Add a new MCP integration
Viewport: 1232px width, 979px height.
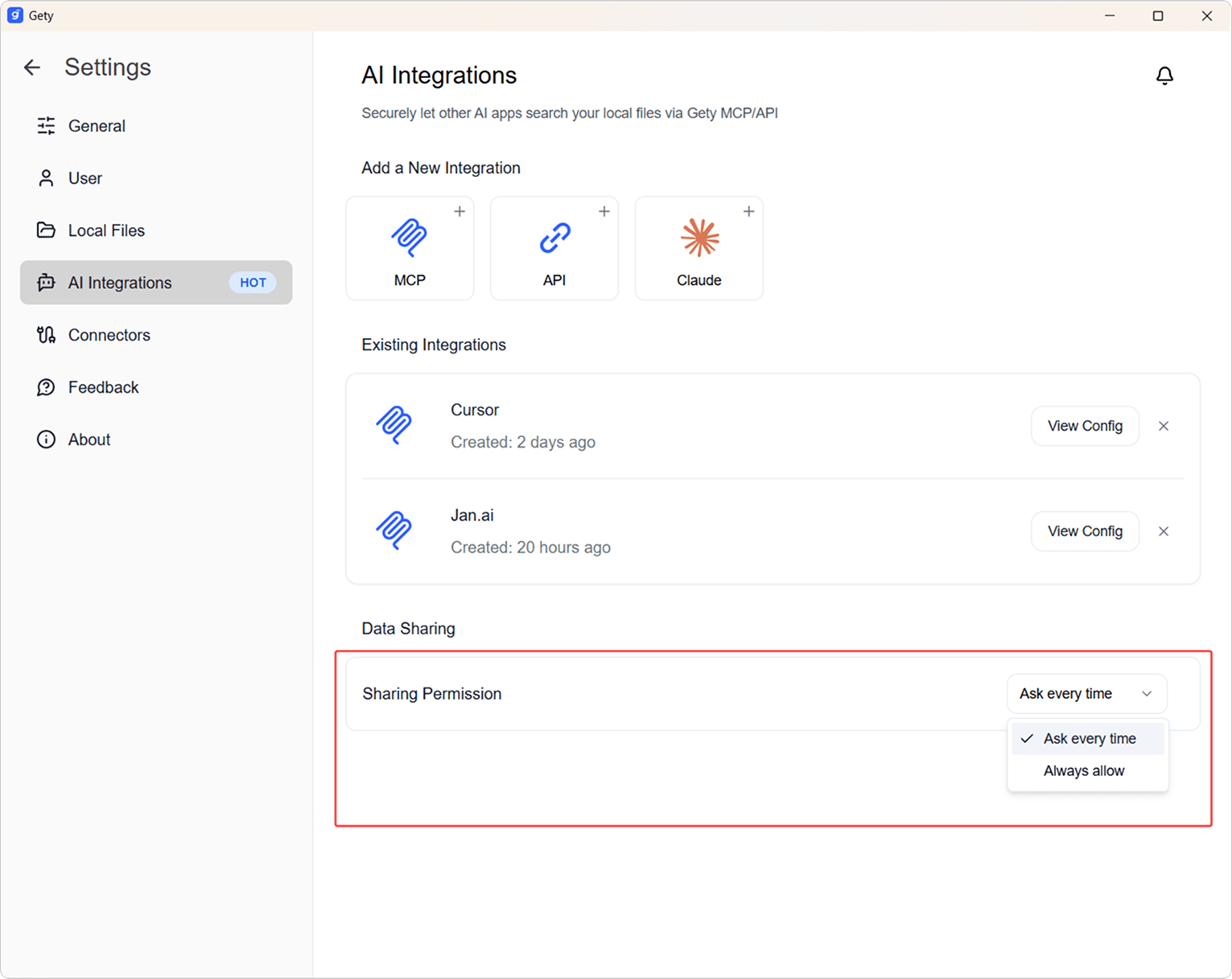410,248
